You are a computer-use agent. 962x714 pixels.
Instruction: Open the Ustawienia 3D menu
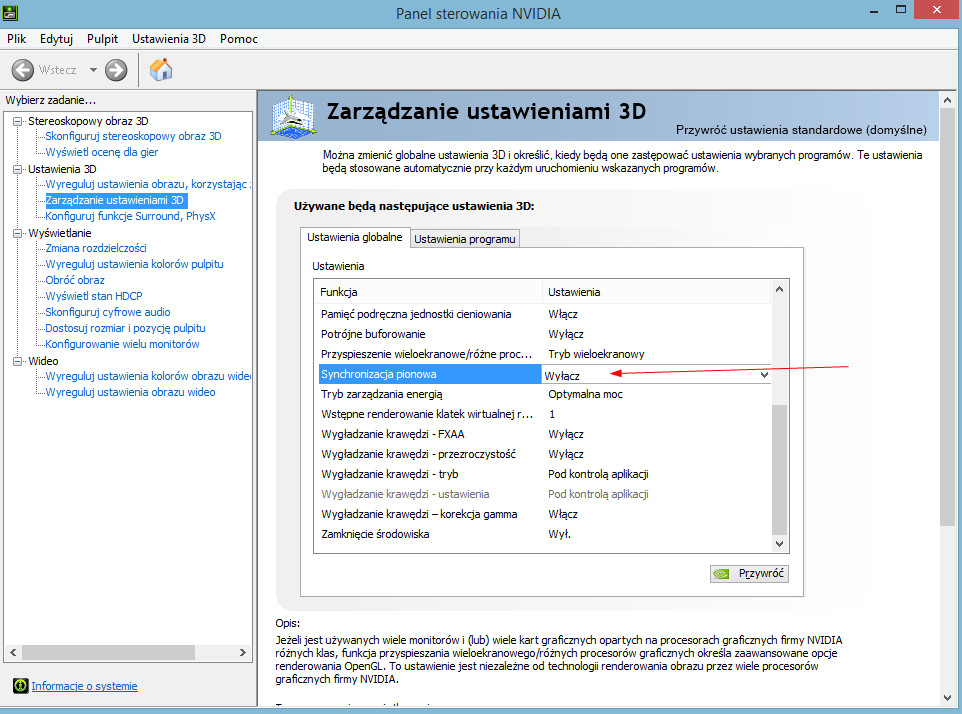tap(168, 39)
